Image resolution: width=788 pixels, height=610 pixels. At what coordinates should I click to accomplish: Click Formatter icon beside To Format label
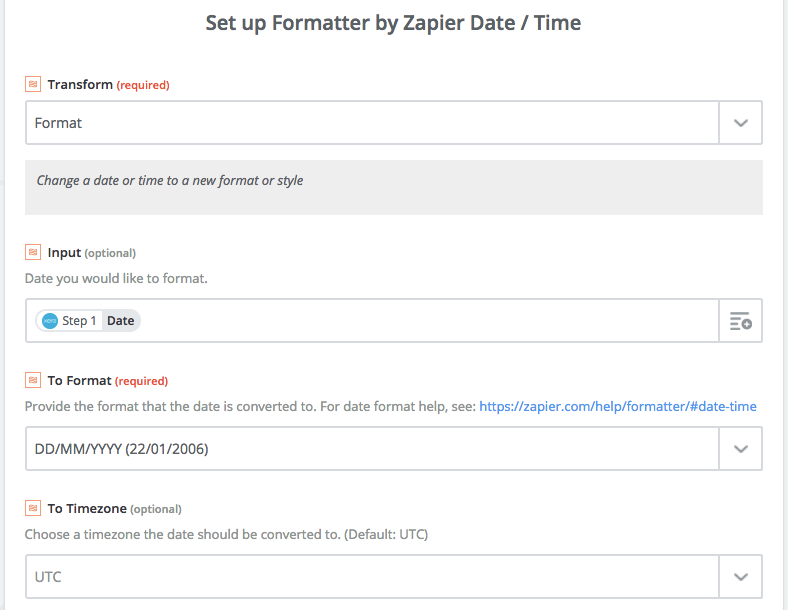[33, 380]
